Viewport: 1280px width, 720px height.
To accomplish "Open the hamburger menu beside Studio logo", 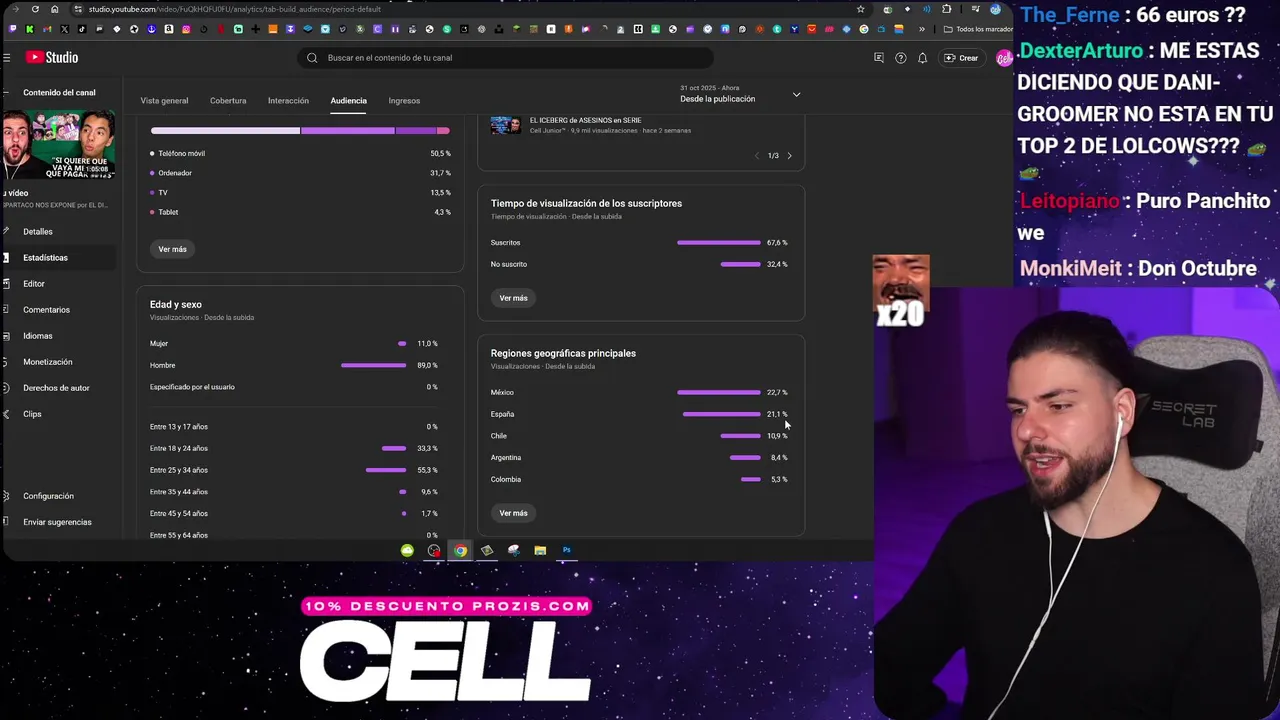I will pos(7,58).
